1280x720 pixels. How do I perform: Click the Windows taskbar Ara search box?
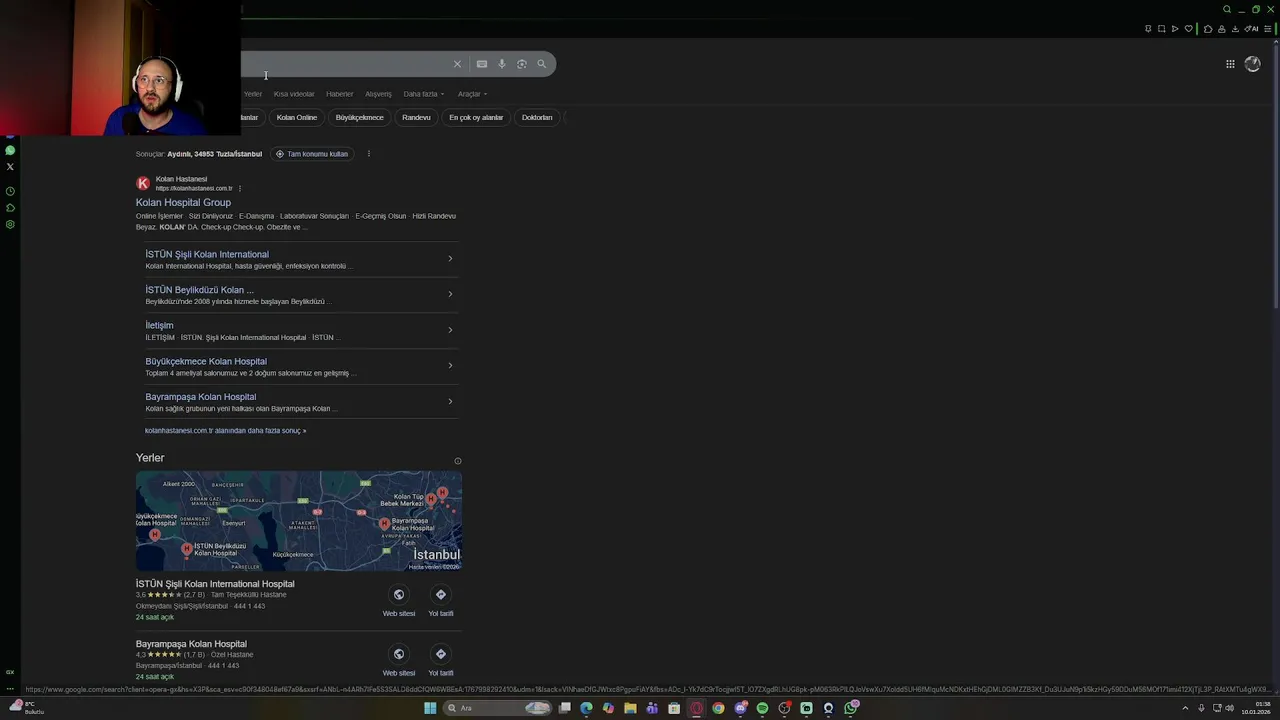(498, 708)
